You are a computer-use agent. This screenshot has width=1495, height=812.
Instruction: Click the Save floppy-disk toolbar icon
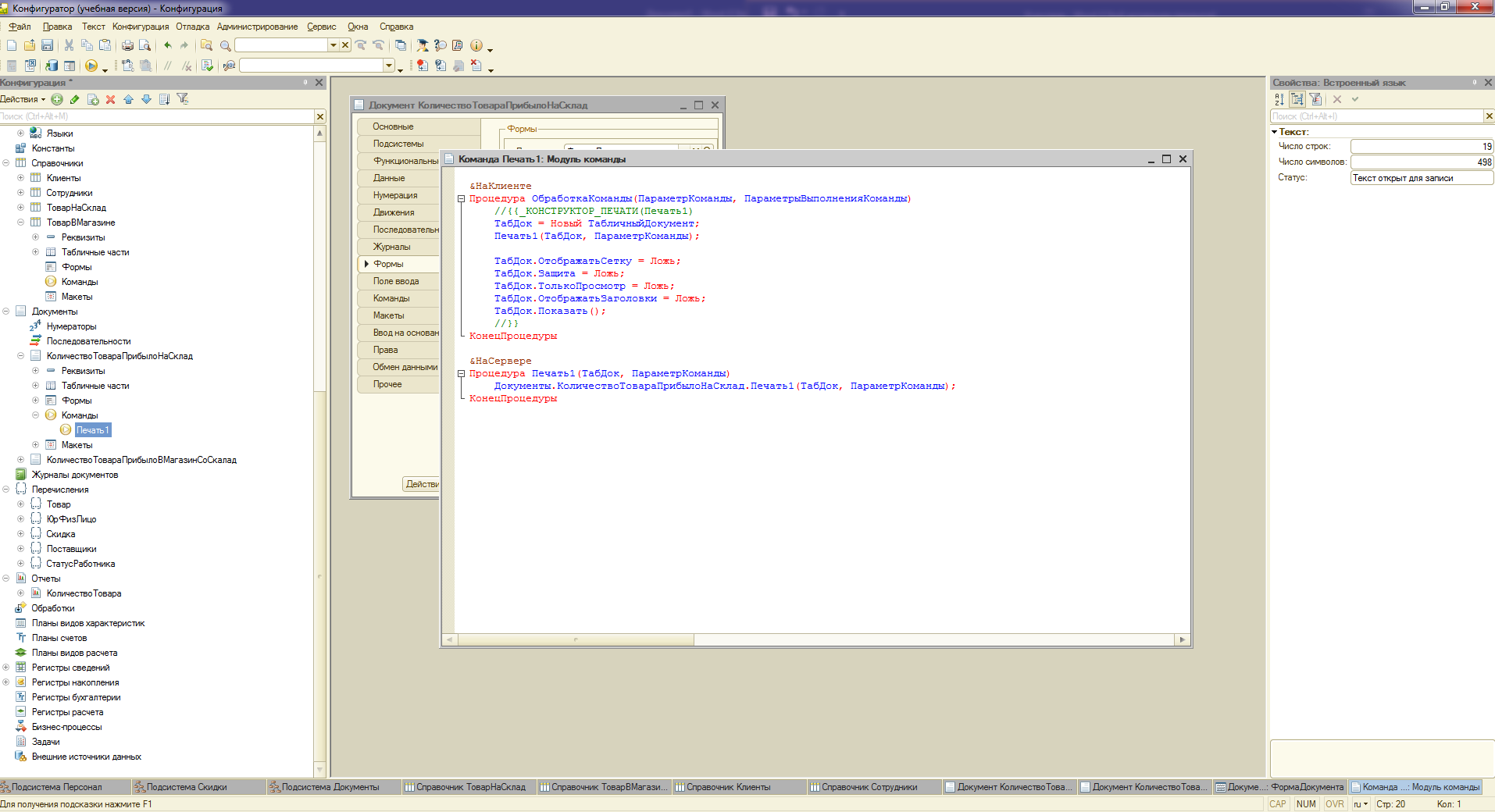pyautogui.click(x=47, y=45)
